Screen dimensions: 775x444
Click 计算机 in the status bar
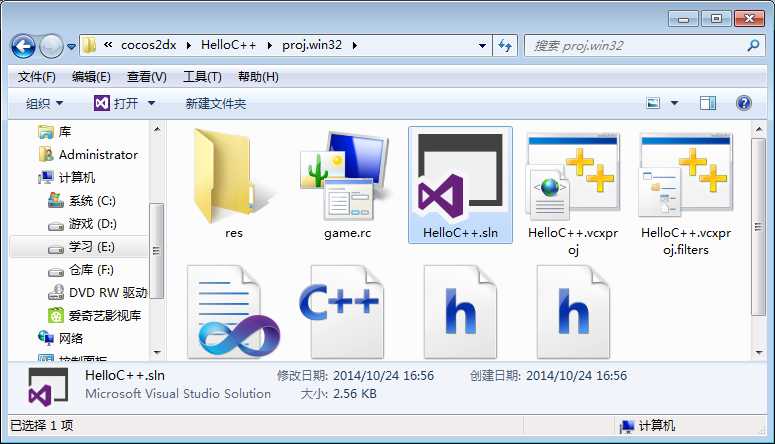647,426
